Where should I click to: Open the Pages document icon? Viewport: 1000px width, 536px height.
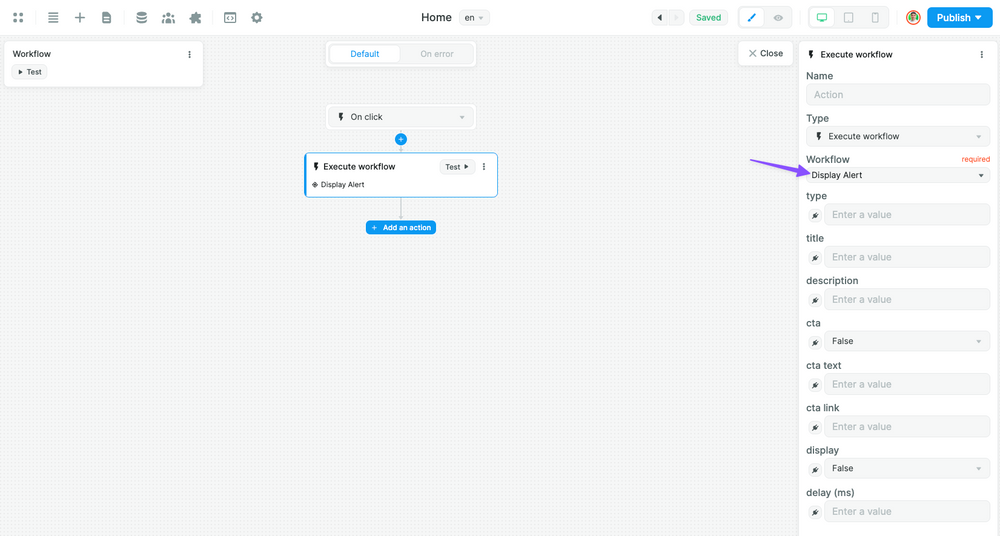pos(107,18)
